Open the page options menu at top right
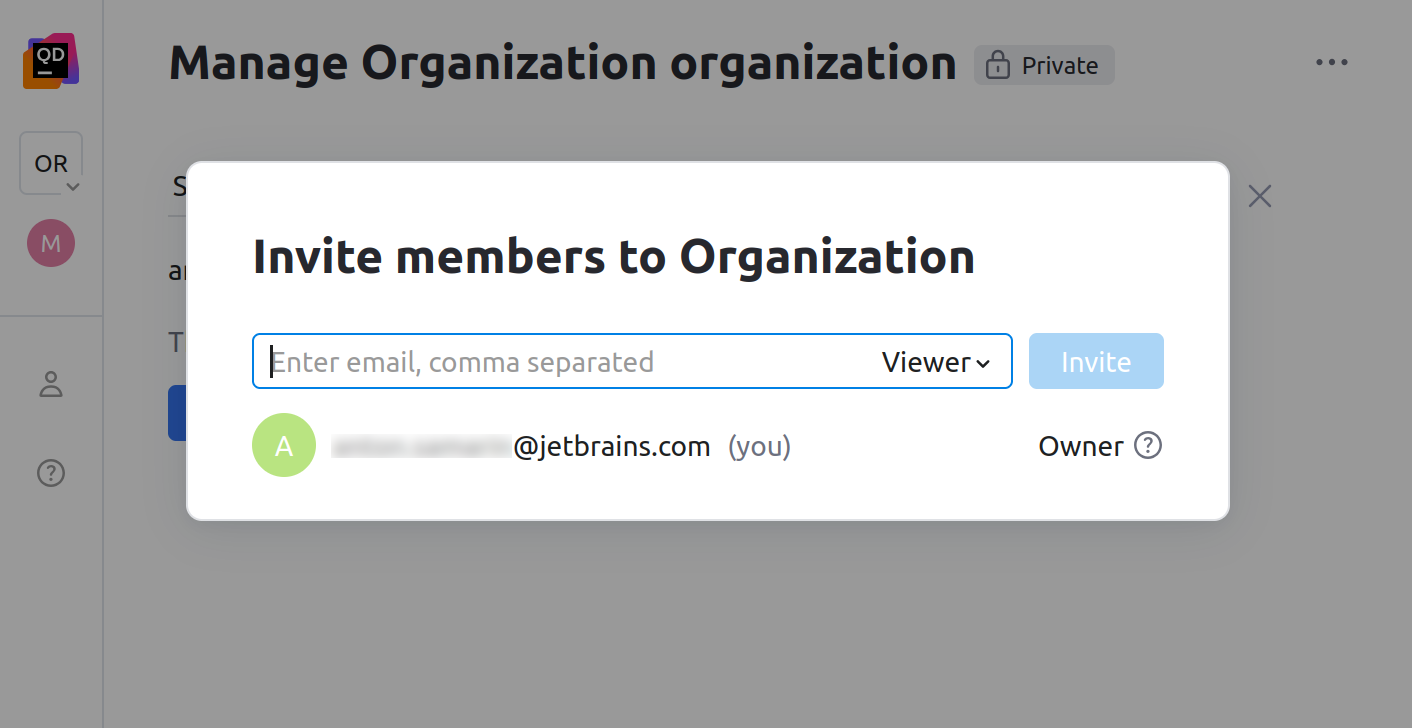 click(x=1332, y=62)
